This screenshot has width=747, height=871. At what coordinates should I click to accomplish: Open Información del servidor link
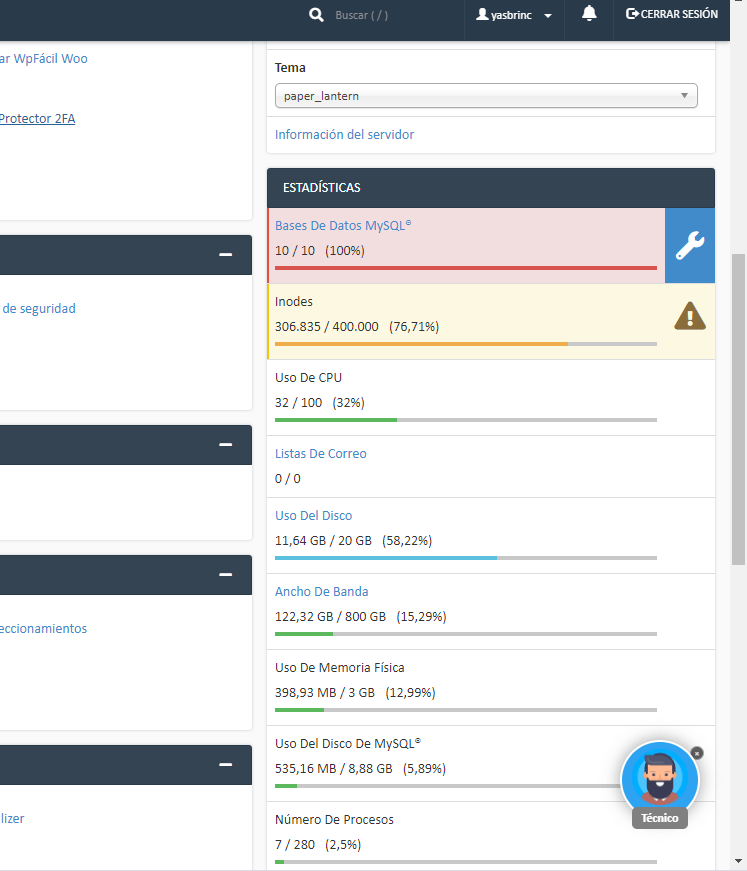click(x=344, y=134)
